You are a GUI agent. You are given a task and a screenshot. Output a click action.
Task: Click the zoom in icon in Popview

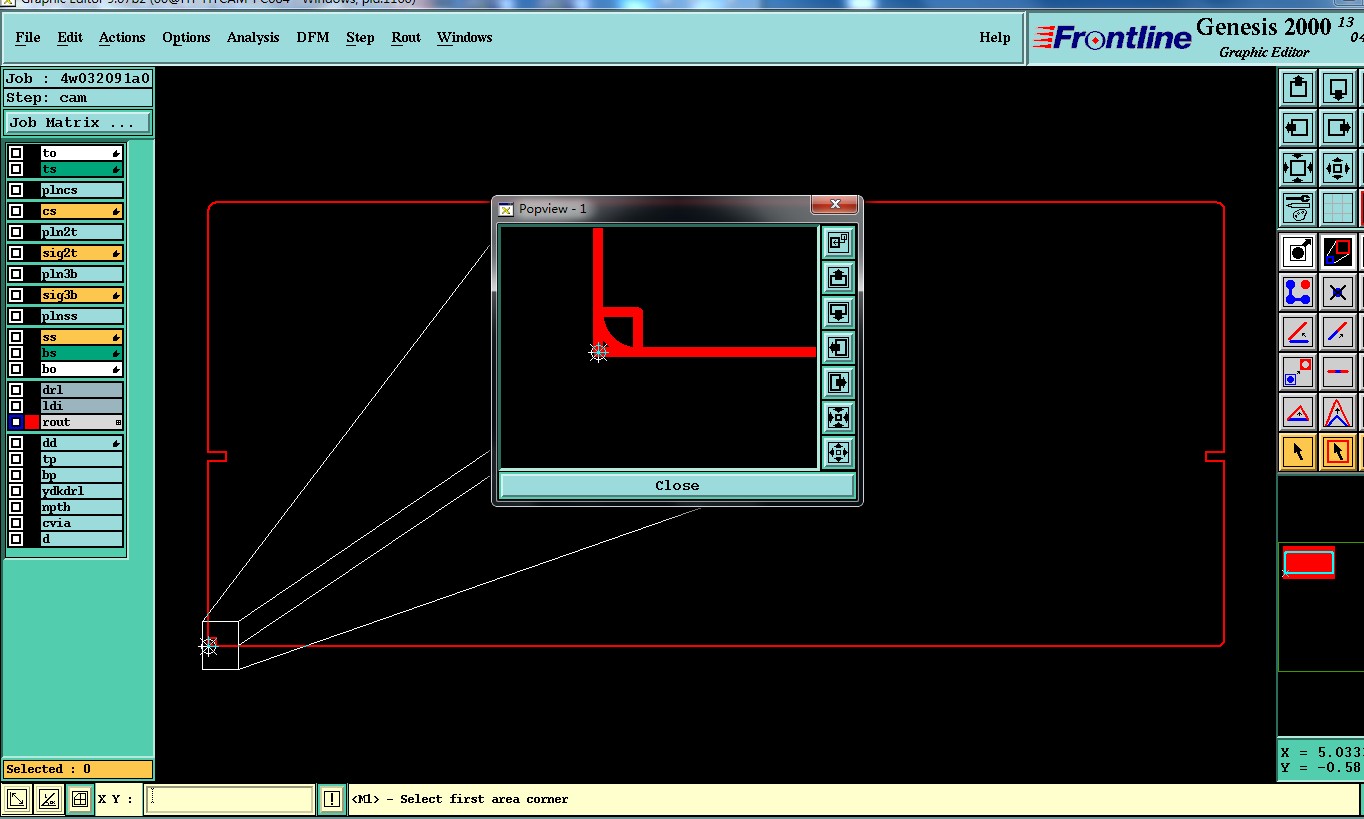[x=838, y=417]
